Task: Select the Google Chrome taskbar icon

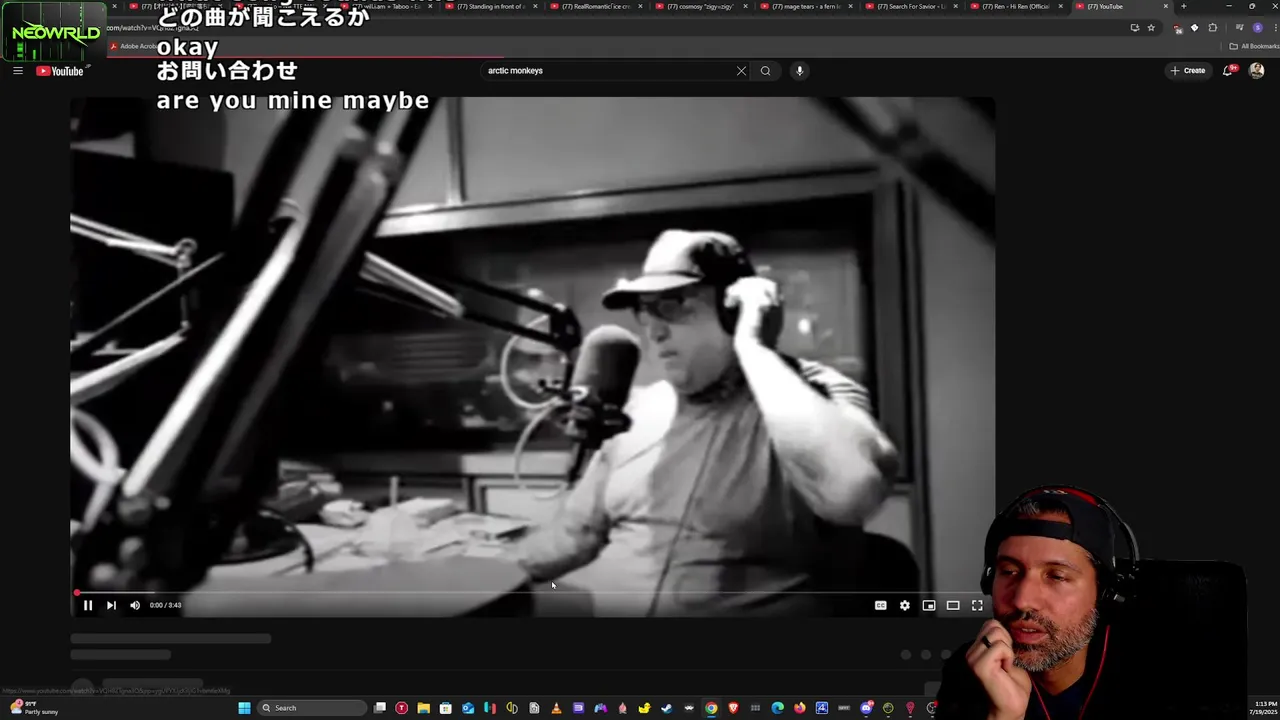Action: (x=711, y=708)
